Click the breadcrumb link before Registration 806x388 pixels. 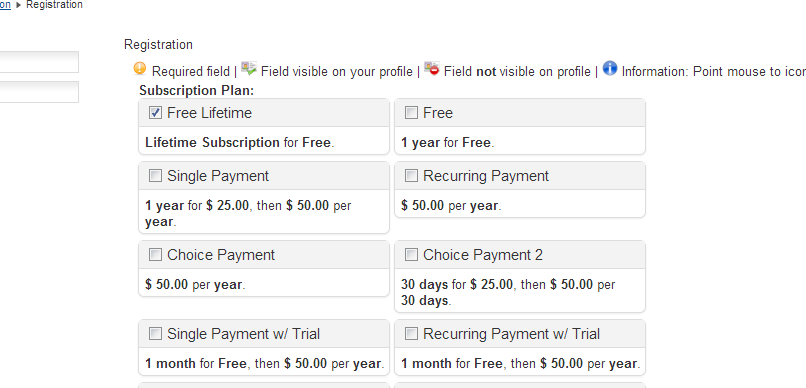pos(5,5)
